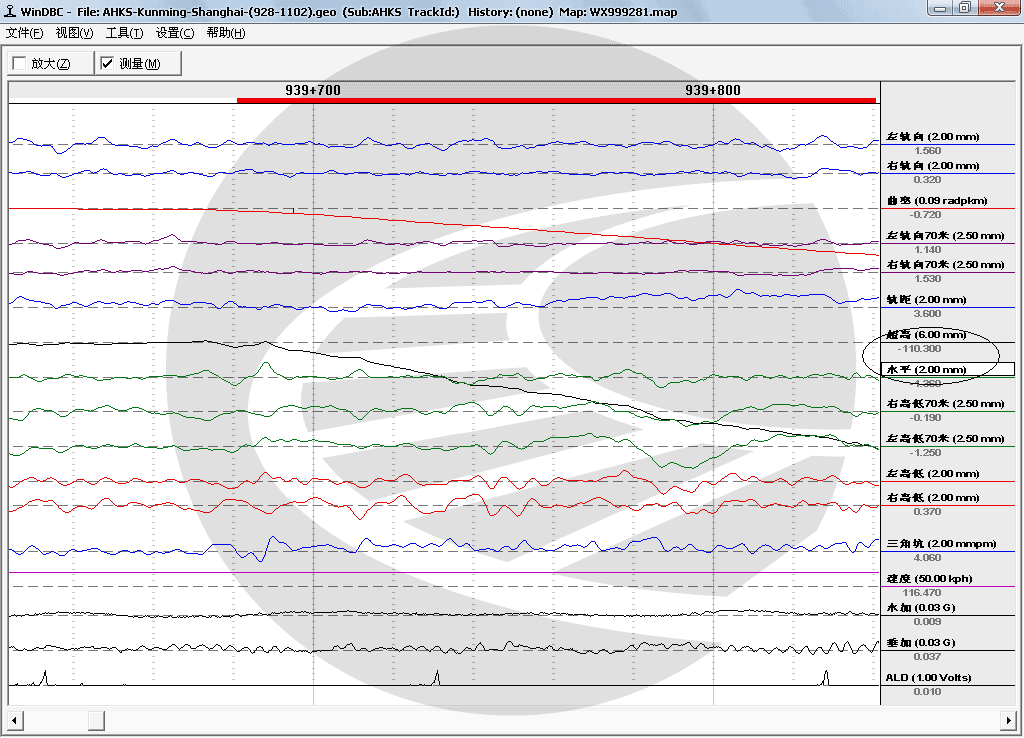The height and width of the screenshot is (738, 1024).
Task: Select the 左轨向70米 (2.50 mm) channel label
Action: click(945, 236)
